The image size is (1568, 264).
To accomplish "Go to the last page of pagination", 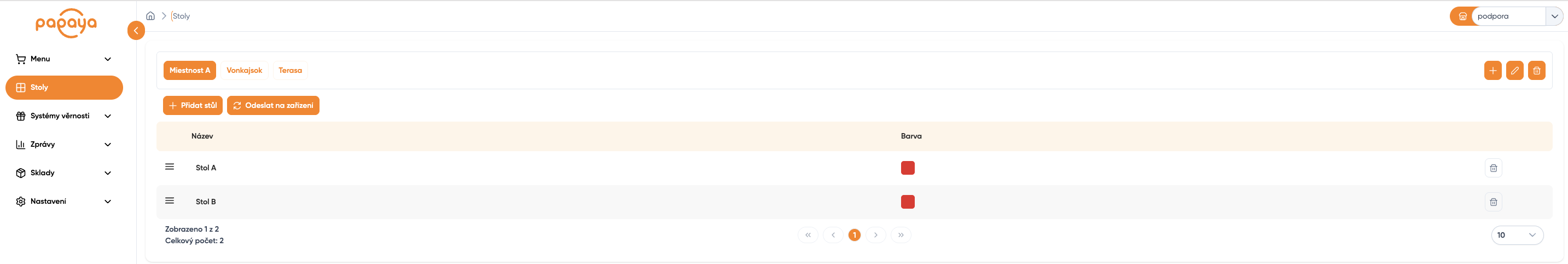I will tap(901, 235).
